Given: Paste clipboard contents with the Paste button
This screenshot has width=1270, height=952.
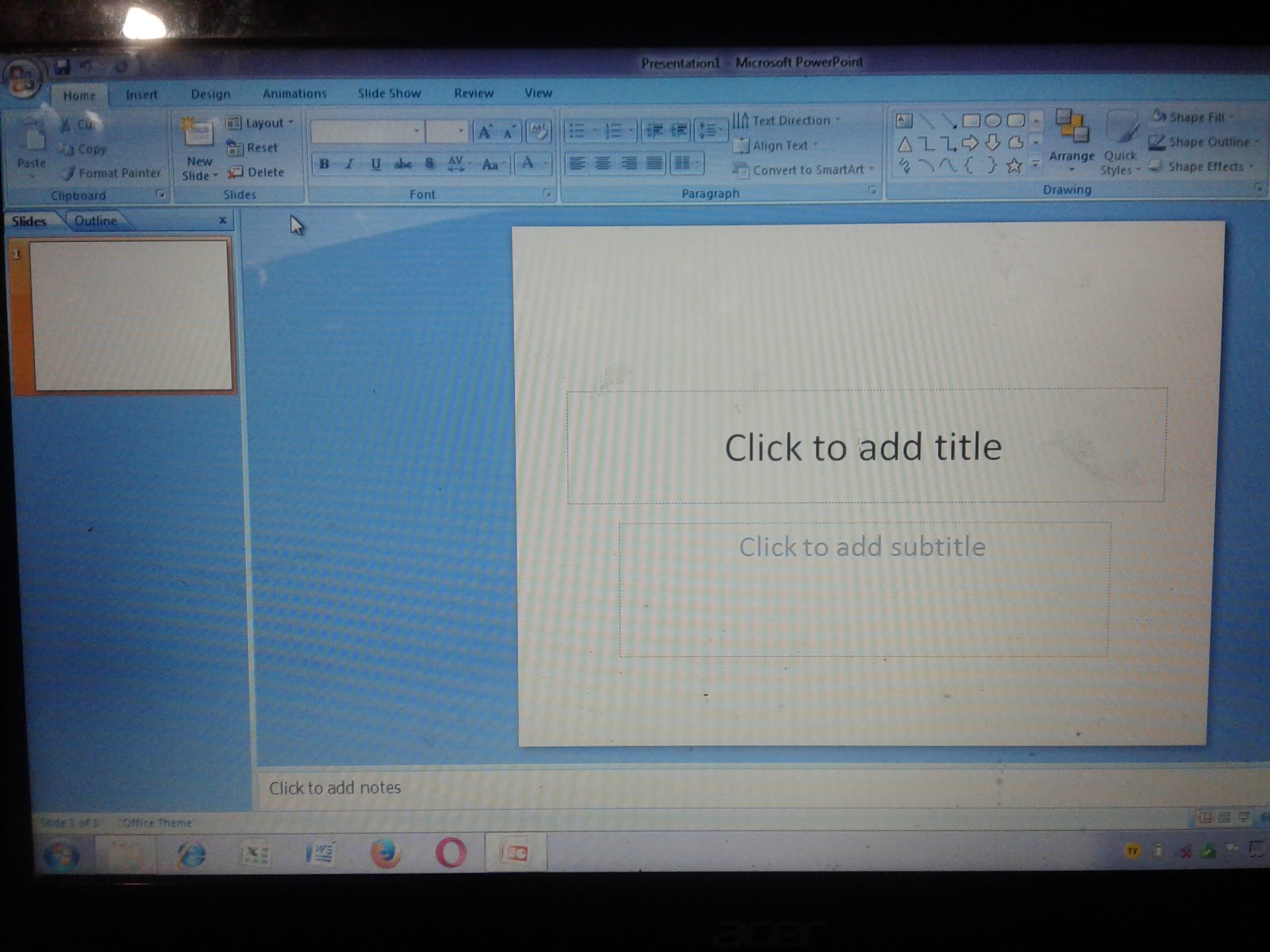Looking at the screenshot, I should 32,147.
